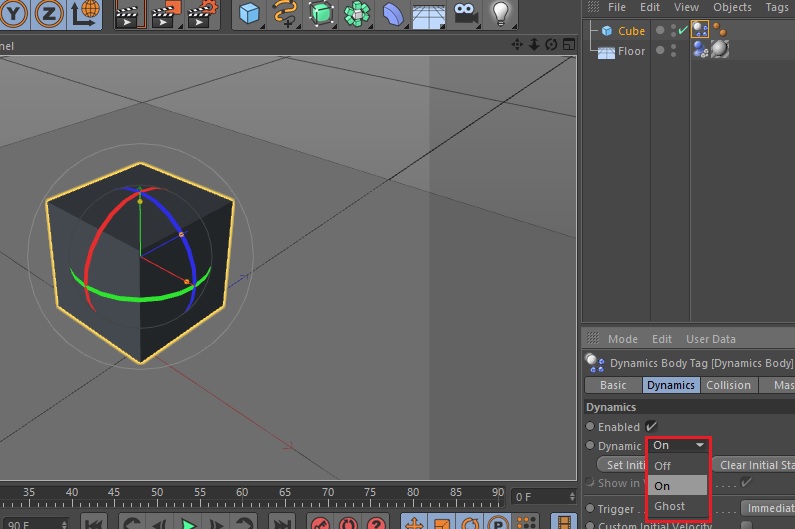Viewport: 795px width, 529px height.
Task: Click Render to Picture Viewer icon
Action: tap(167, 14)
